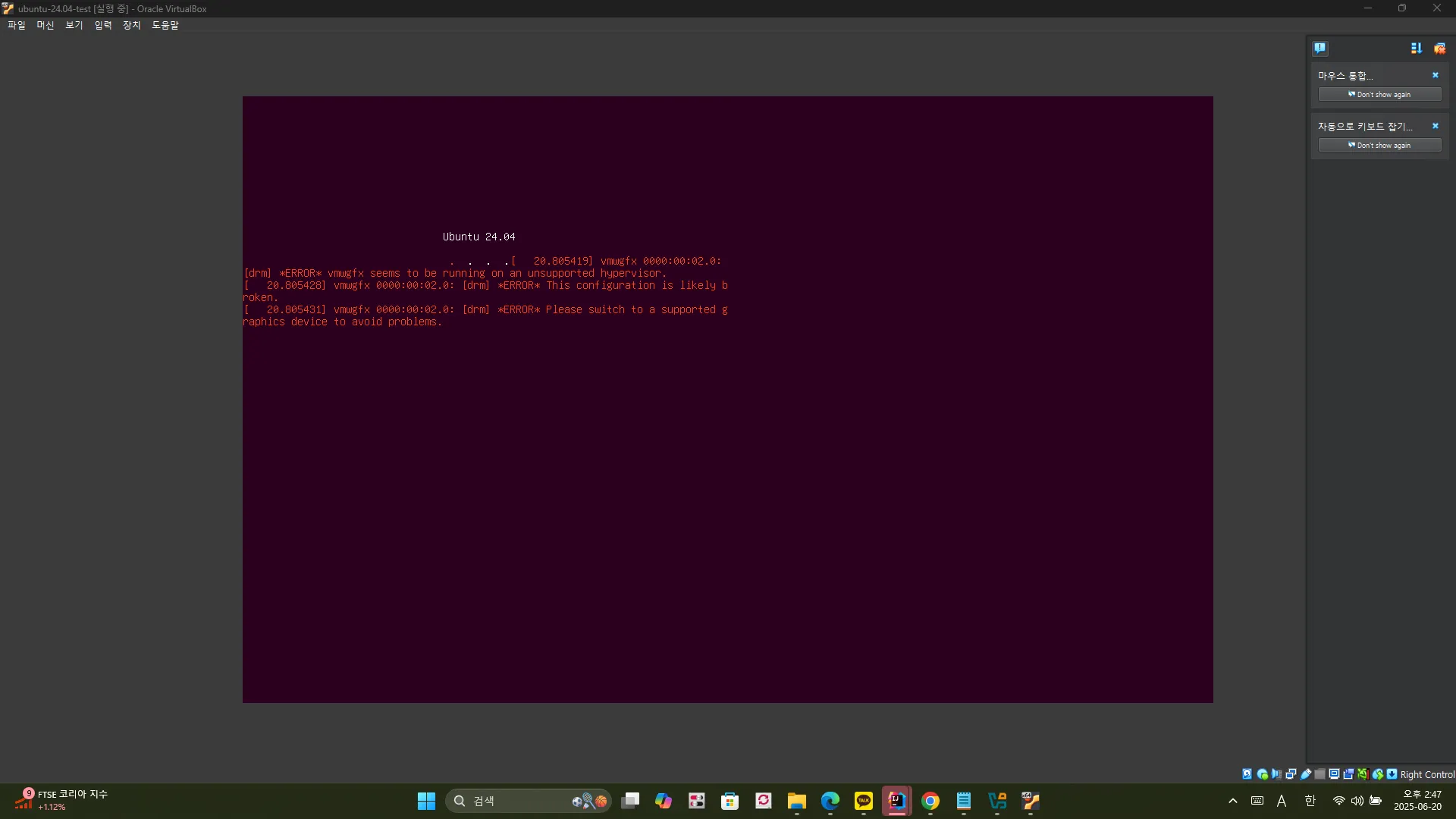Open the 보기 menu
The height and width of the screenshot is (819, 1456).
(x=74, y=25)
